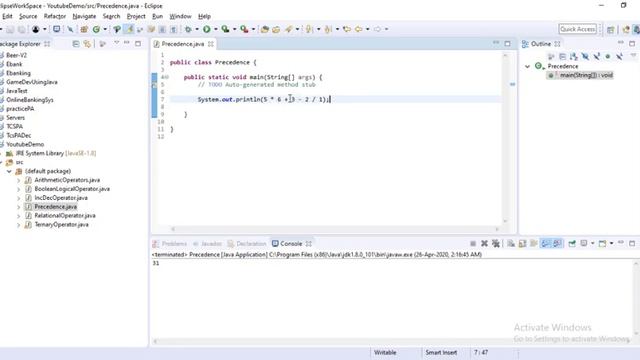Open the Window menu
Viewport: 640px width, 360px height.
180,16
